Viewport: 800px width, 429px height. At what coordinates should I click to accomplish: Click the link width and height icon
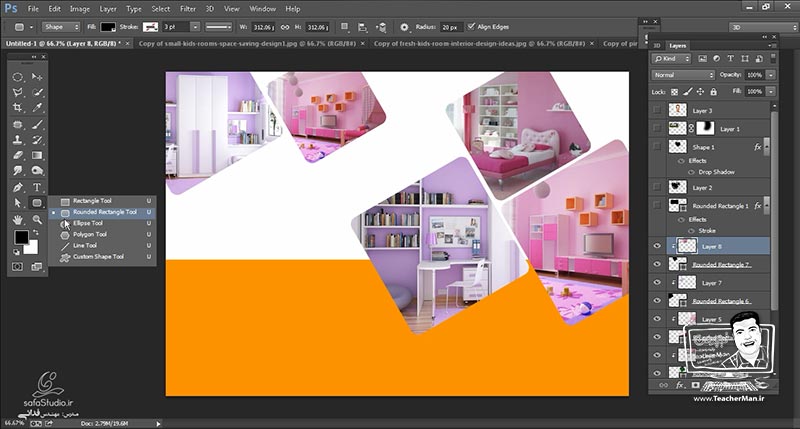point(285,27)
